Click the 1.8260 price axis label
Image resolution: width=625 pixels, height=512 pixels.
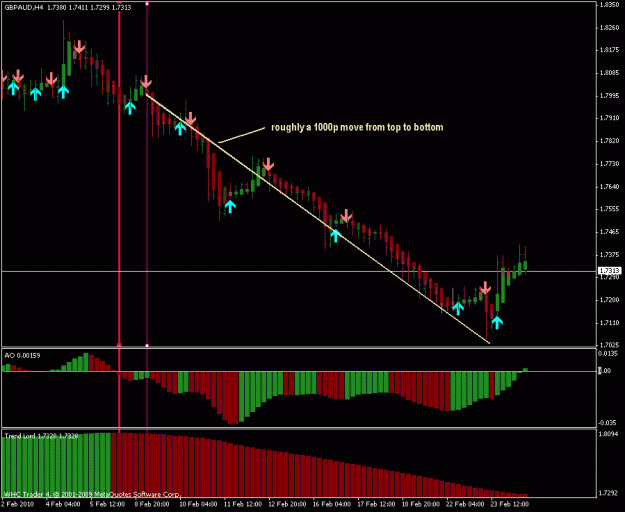(x=610, y=27)
